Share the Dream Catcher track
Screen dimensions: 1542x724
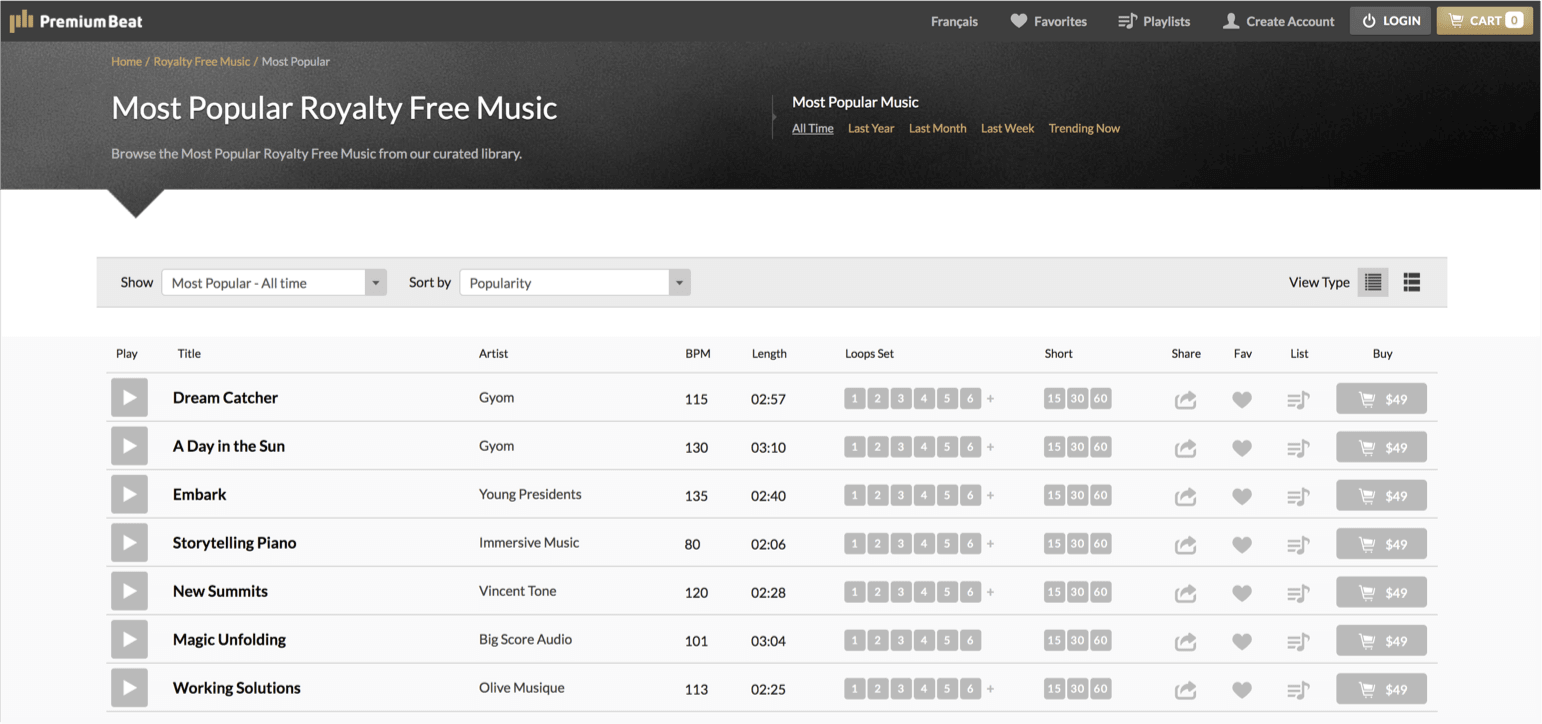tap(1185, 399)
